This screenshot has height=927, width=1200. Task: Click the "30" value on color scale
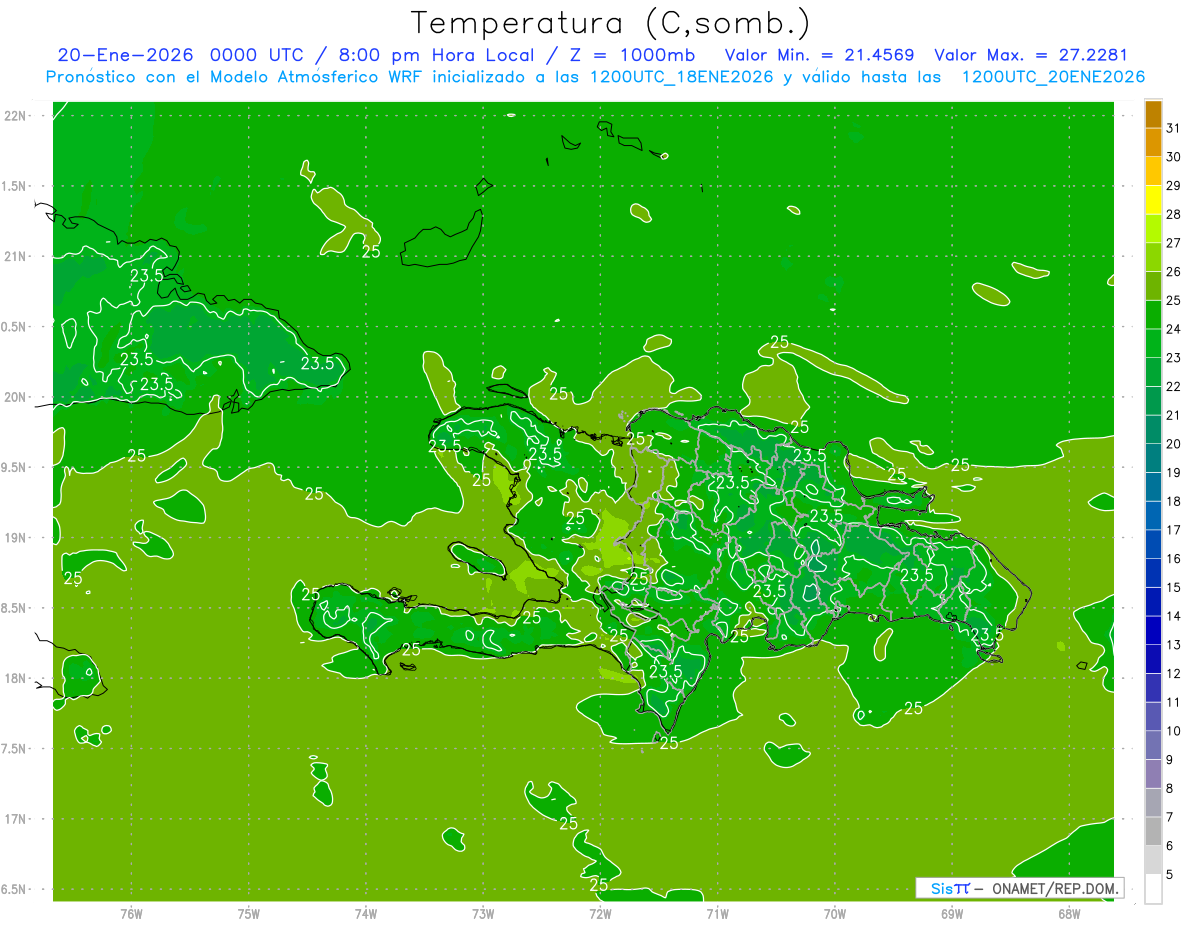[x=1174, y=157]
